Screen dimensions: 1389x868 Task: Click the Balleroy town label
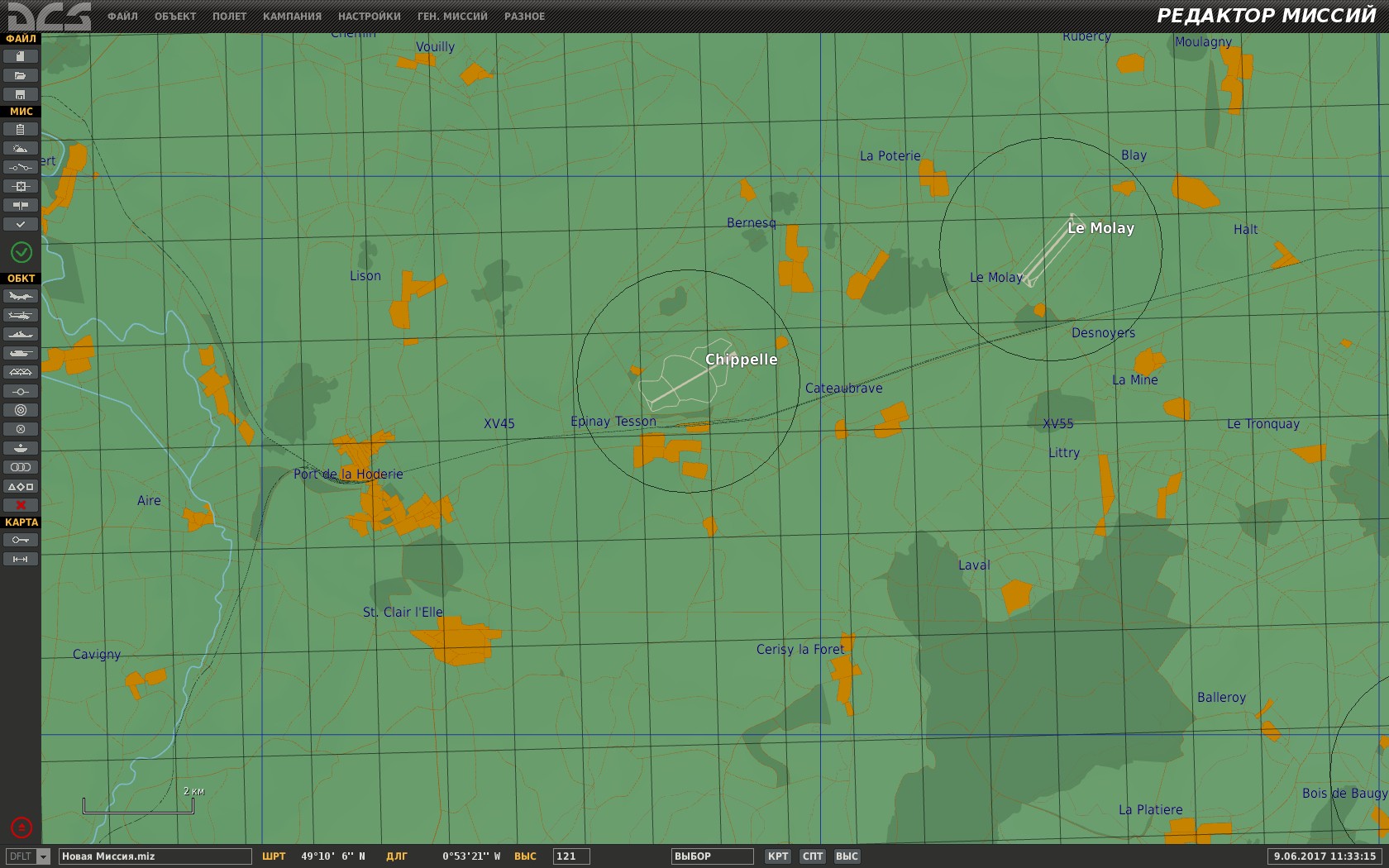click(1221, 698)
